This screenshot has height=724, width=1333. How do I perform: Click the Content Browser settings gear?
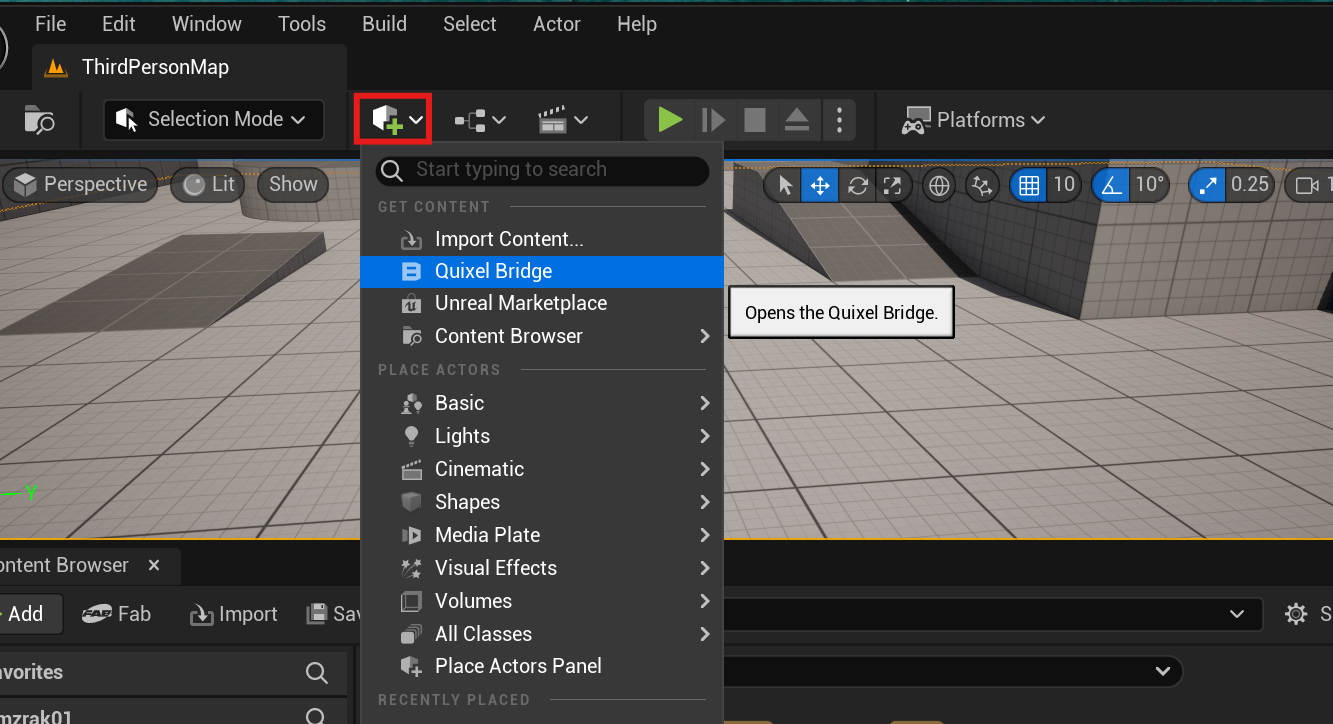click(x=1296, y=614)
